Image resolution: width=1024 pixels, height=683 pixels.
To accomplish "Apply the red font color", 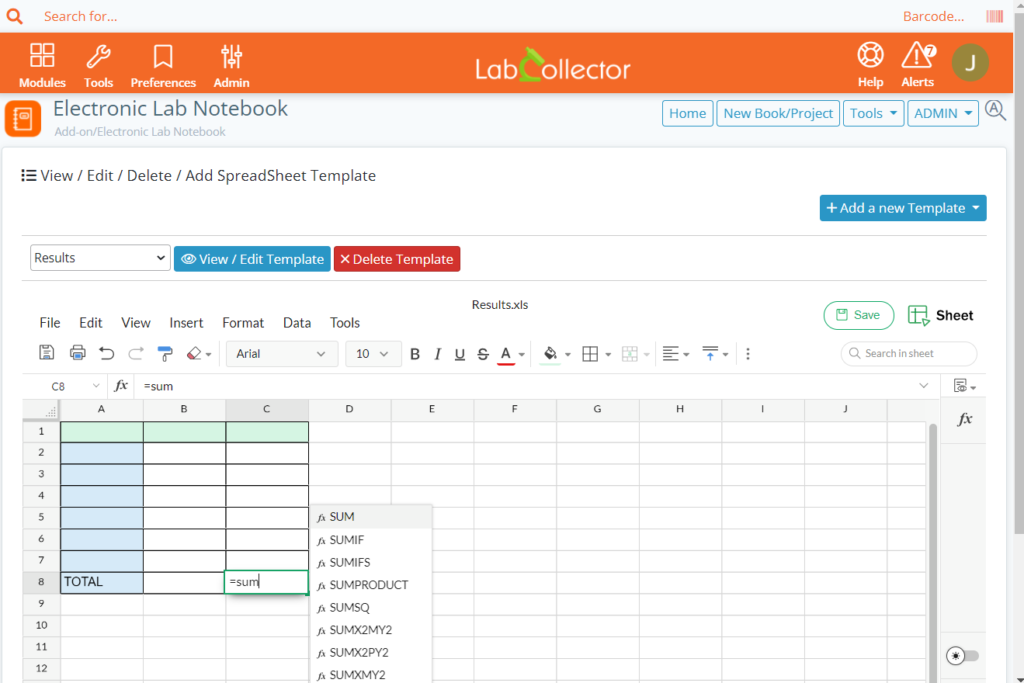I will [x=505, y=355].
